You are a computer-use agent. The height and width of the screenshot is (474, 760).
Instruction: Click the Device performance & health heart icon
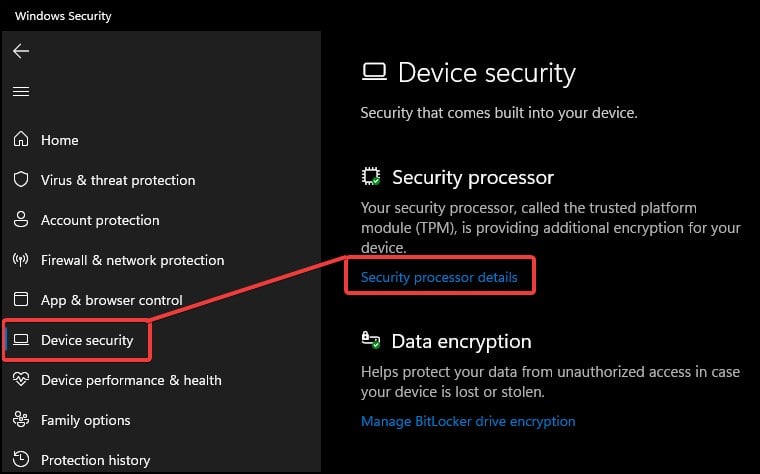point(21,380)
